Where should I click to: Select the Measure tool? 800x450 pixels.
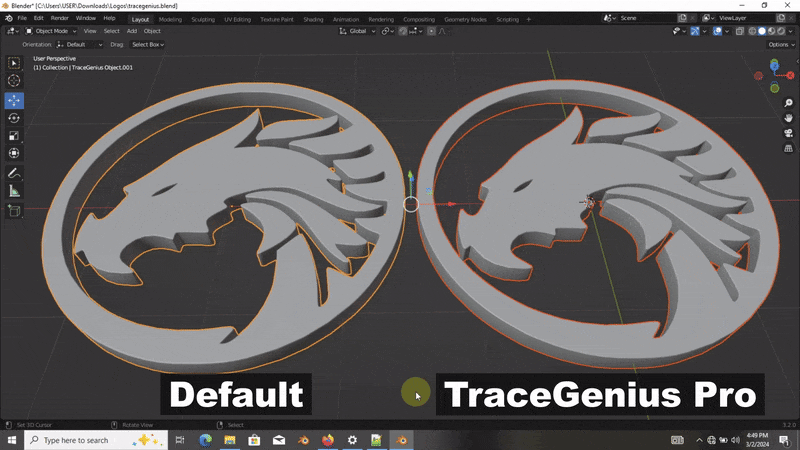pyautogui.click(x=14, y=190)
